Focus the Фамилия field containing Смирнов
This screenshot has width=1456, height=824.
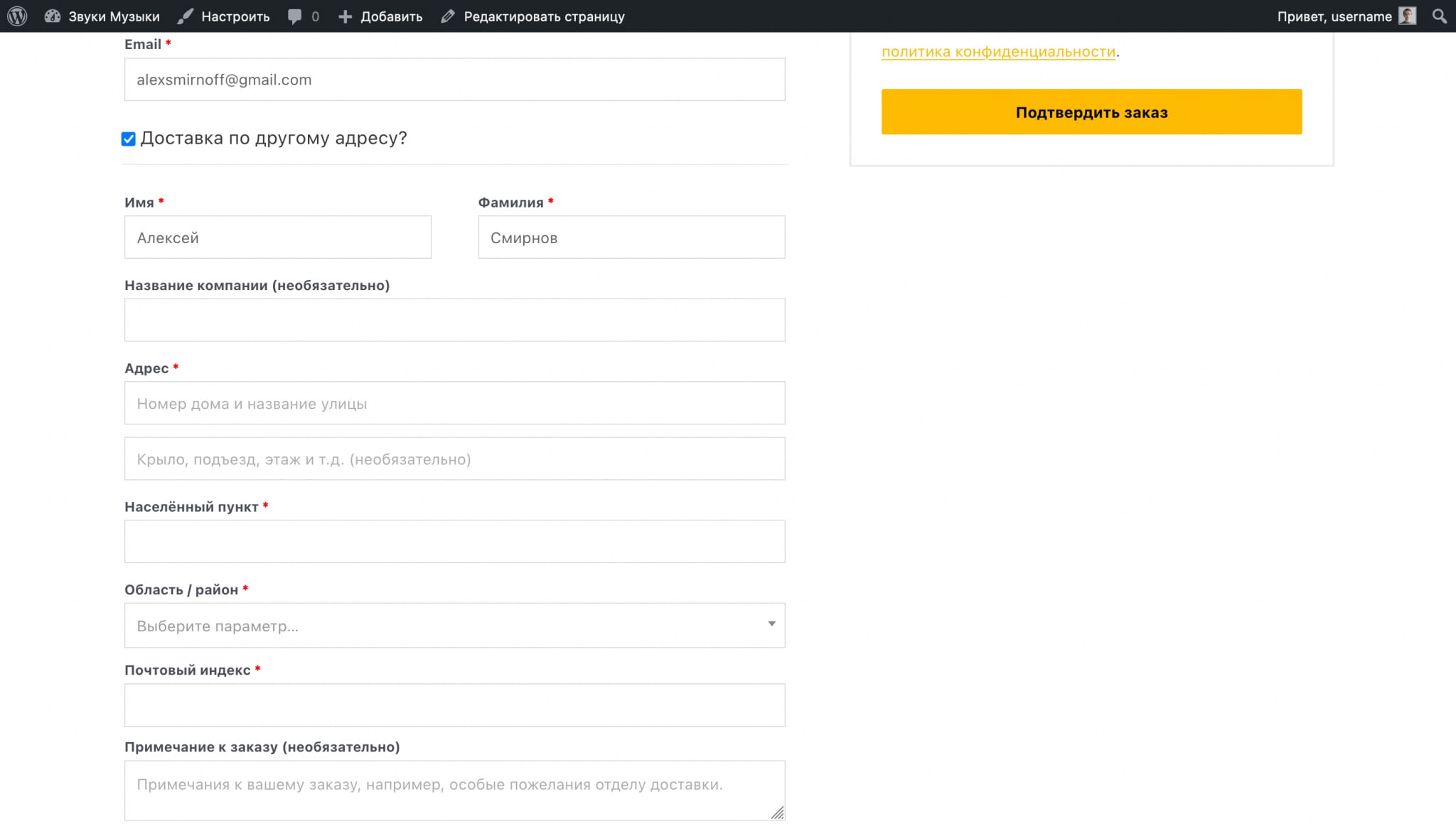[632, 237]
